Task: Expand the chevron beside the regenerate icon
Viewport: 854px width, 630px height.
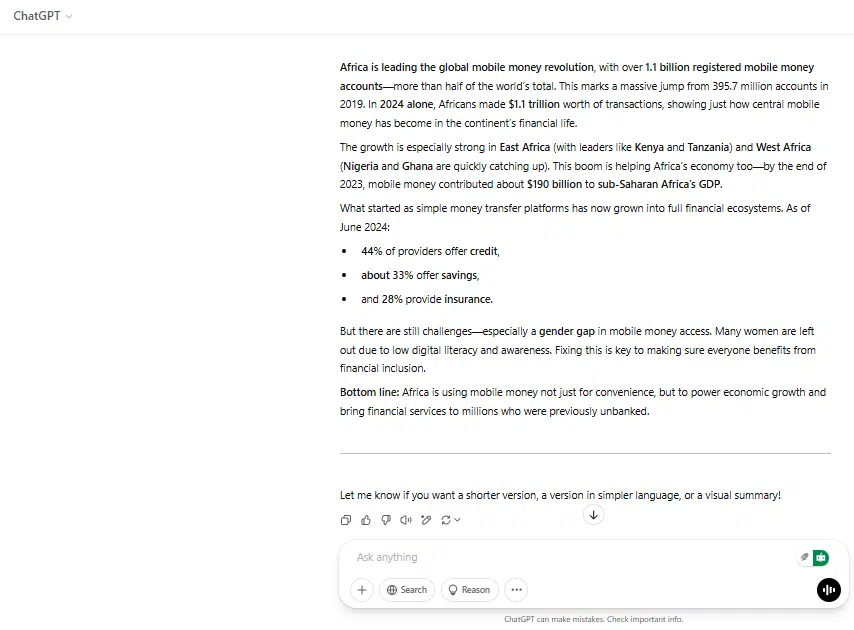Action: coord(458,520)
